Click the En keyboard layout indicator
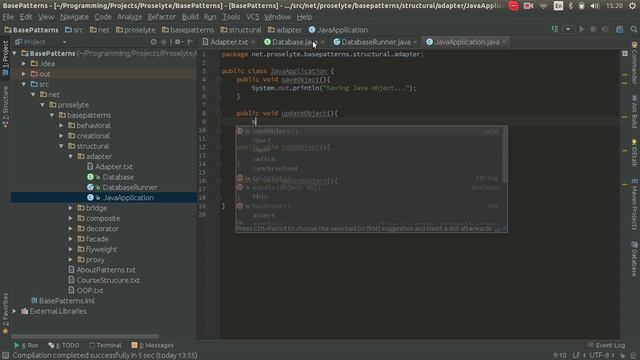The width and height of the screenshot is (640, 360). [558, 6]
